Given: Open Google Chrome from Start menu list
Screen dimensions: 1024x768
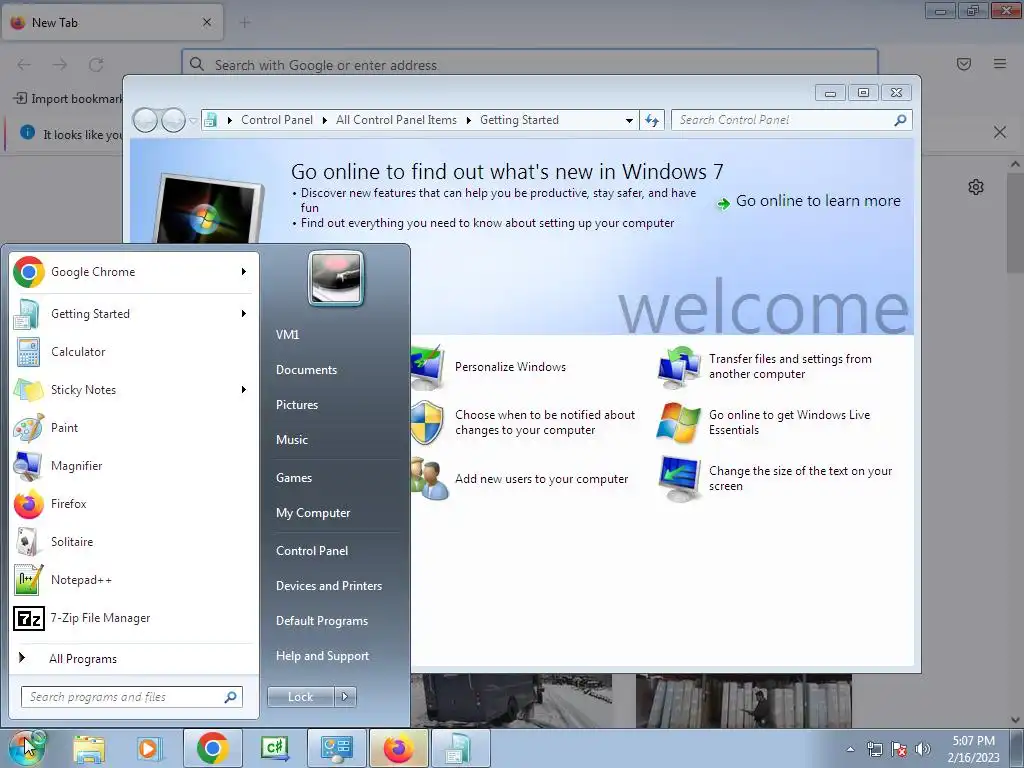Looking at the screenshot, I should point(131,272).
